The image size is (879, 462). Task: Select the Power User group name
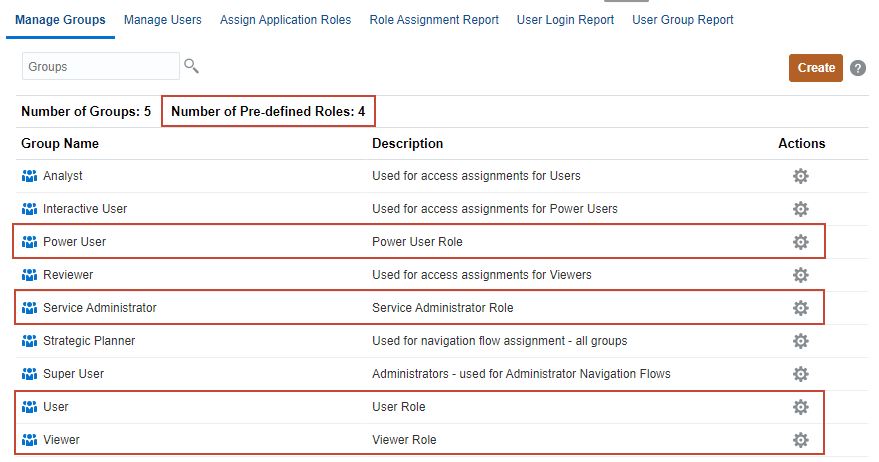point(75,242)
